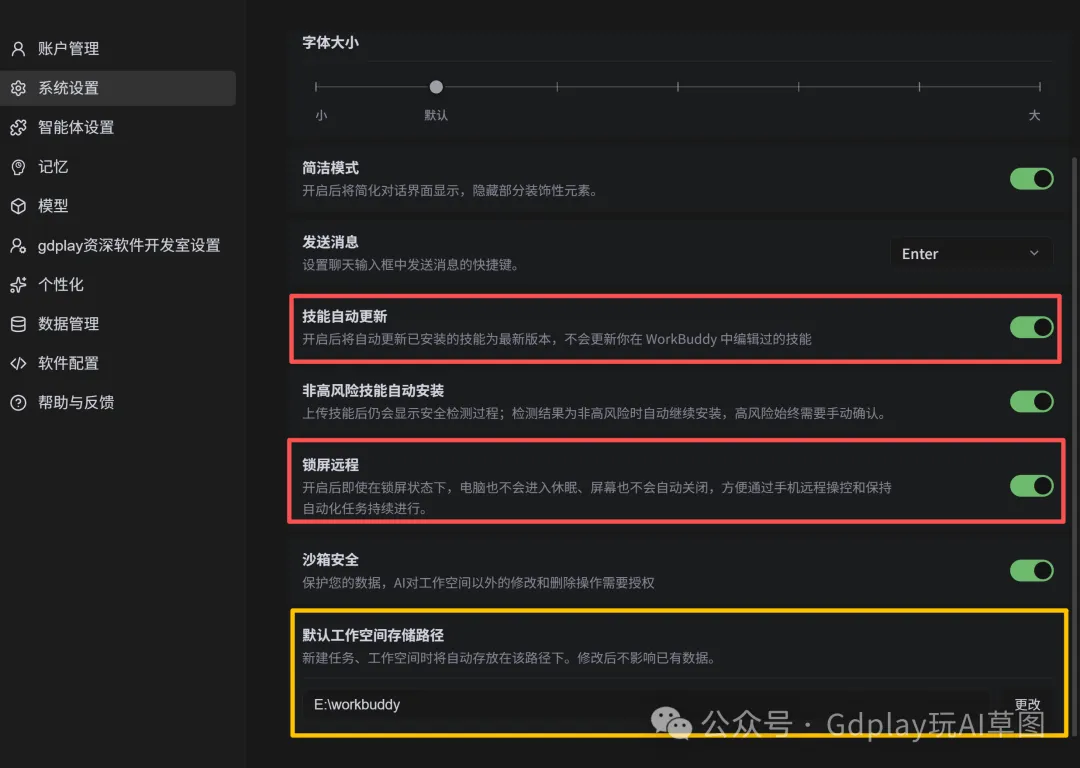Click 更改 to change workspace path
The height and width of the screenshot is (768, 1080).
tap(1027, 704)
